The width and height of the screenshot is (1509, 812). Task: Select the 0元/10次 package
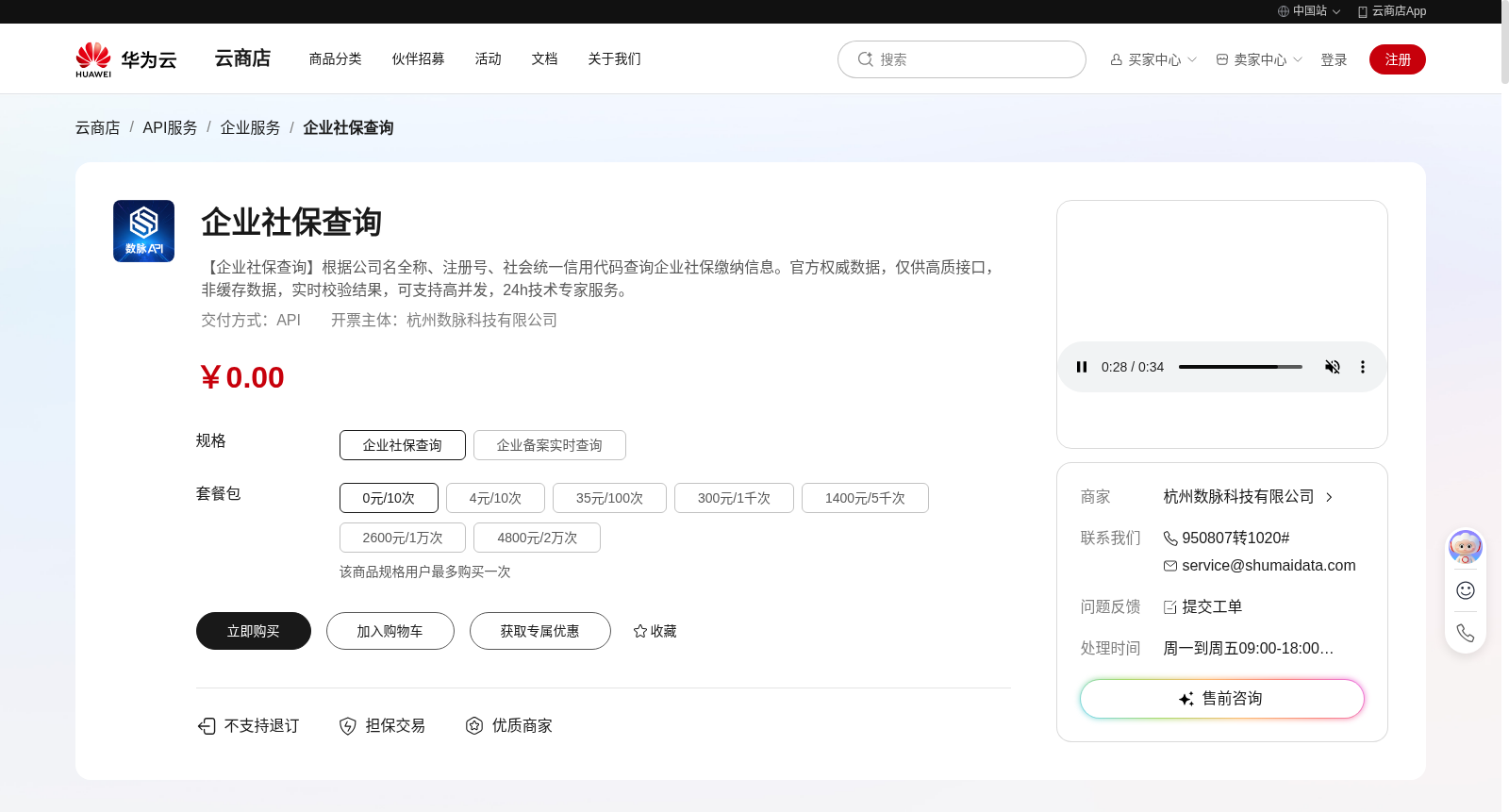(x=389, y=498)
